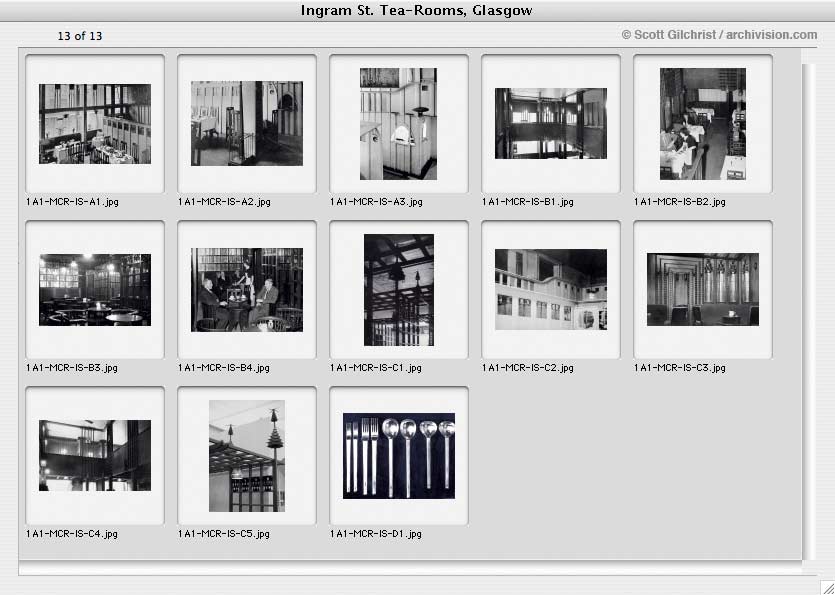Open thumbnail image 1A1-MCR-IS-C2.jpg
The height and width of the screenshot is (595, 835).
[x=551, y=290]
